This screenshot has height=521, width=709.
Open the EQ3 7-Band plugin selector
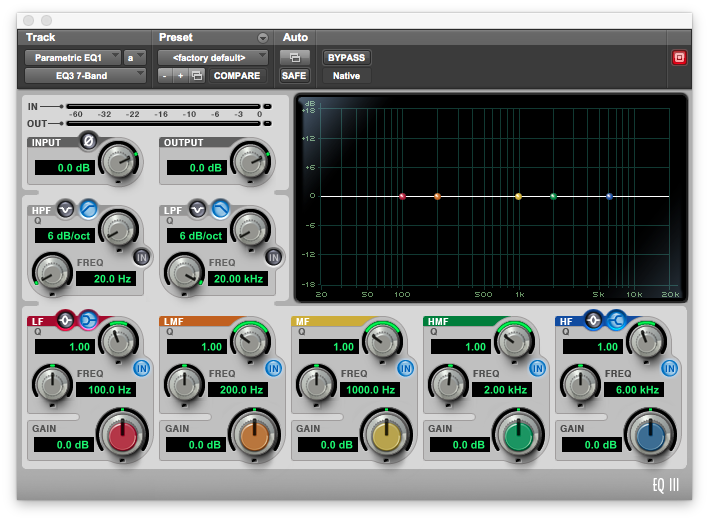pos(85,75)
